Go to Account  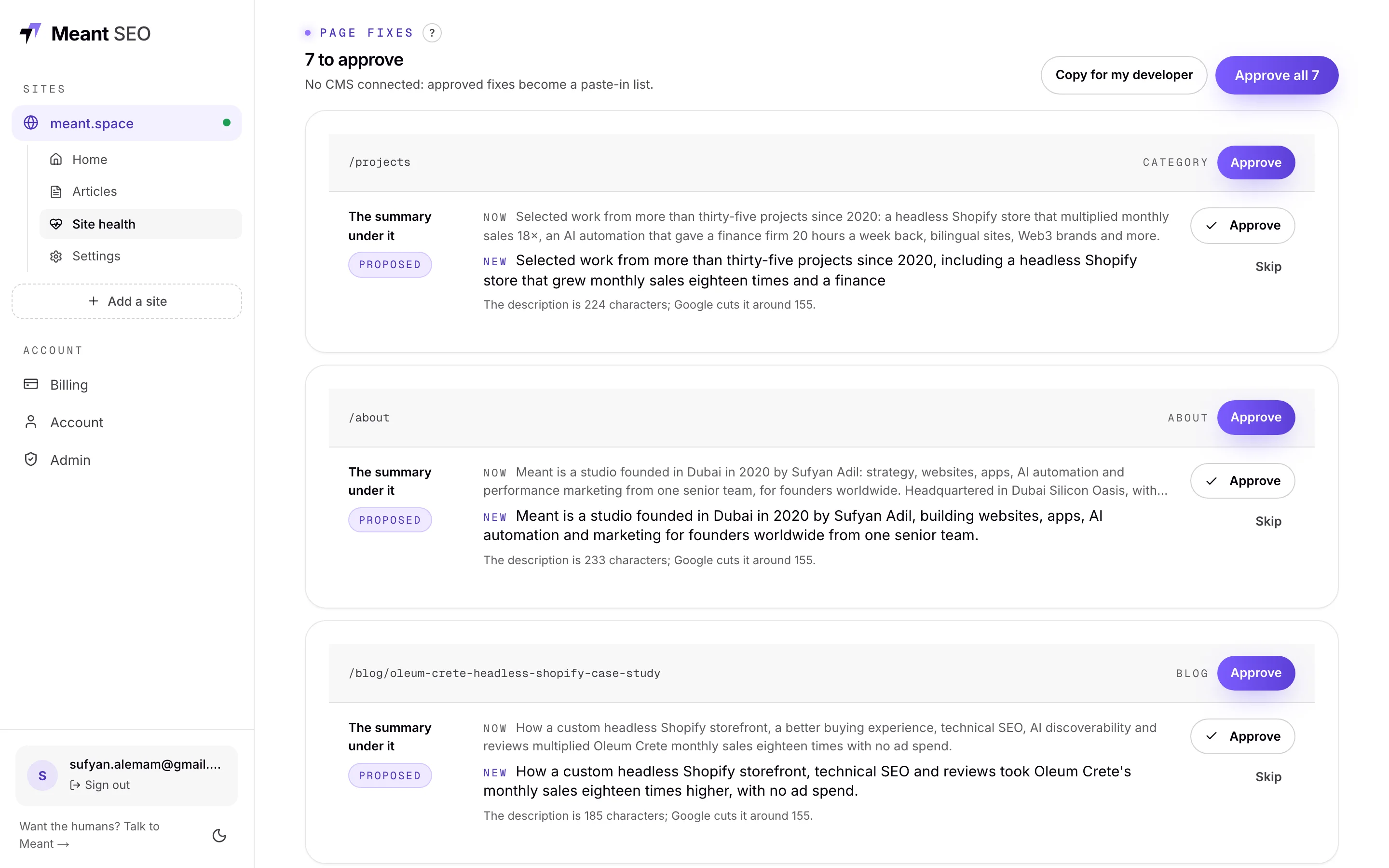point(127,422)
